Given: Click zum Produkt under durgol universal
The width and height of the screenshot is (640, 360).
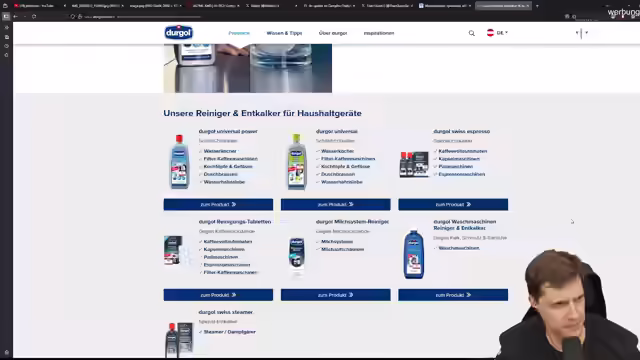Looking at the screenshot, I should 336,204.
